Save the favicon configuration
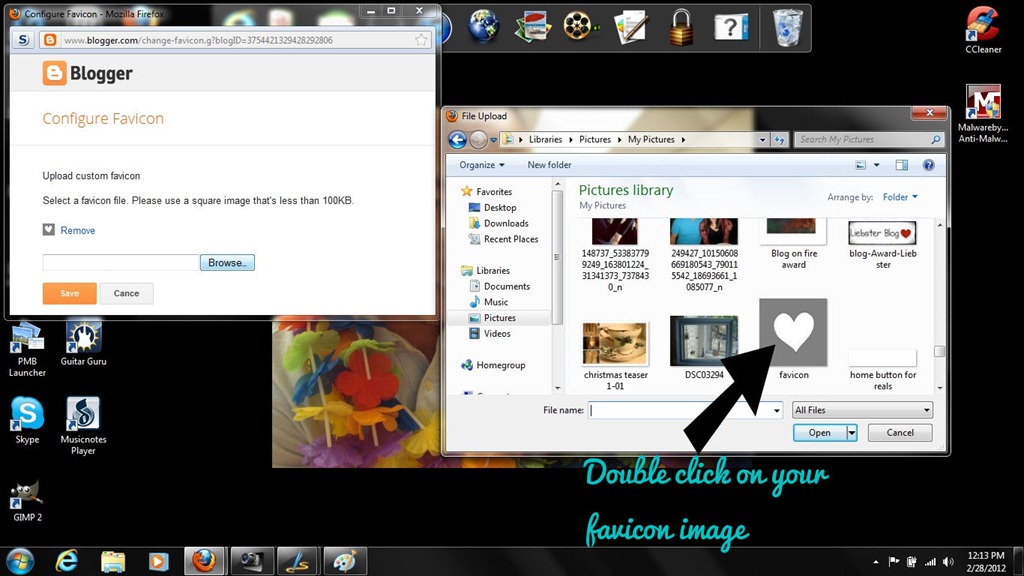This screenshot has height=576, width=1024. pyautogui.click(x=70, y=293)
